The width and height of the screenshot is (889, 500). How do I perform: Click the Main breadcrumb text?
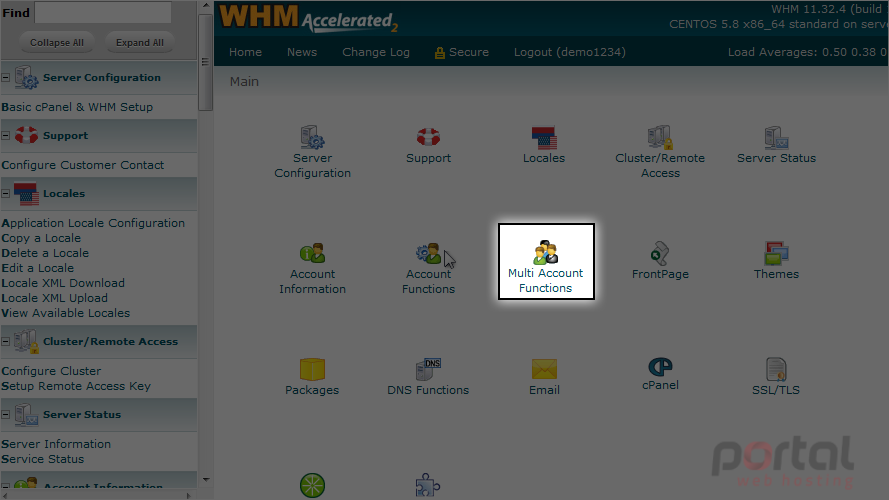coord(244,82)
